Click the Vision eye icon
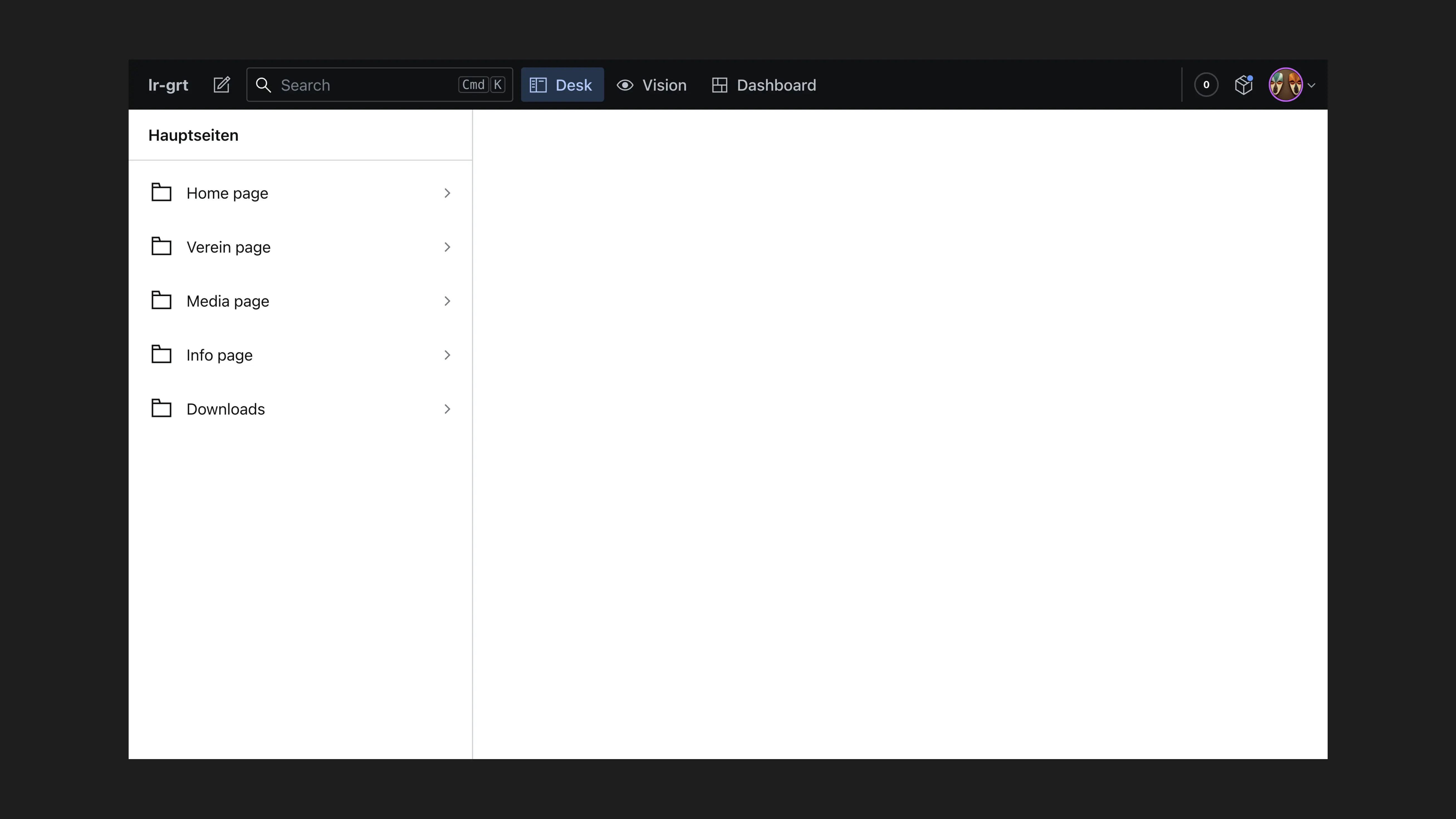 (625, 85)
